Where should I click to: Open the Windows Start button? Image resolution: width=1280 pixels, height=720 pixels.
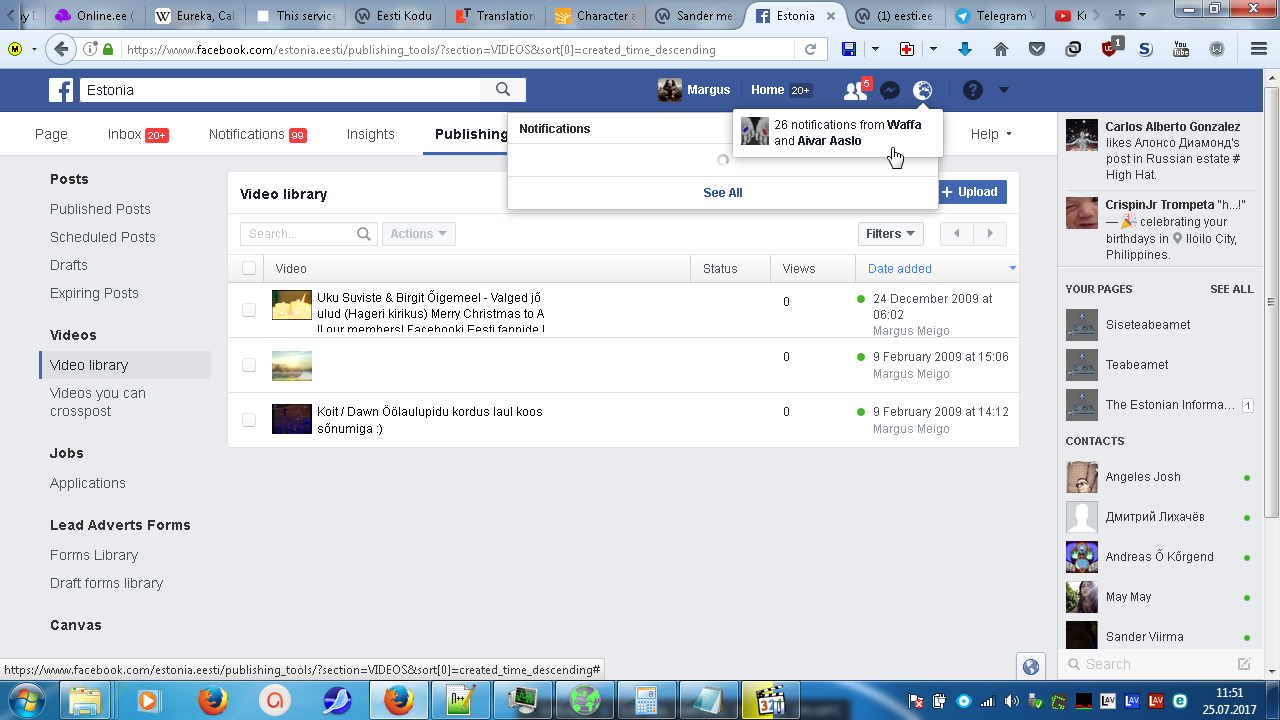[x=25, y=699]
